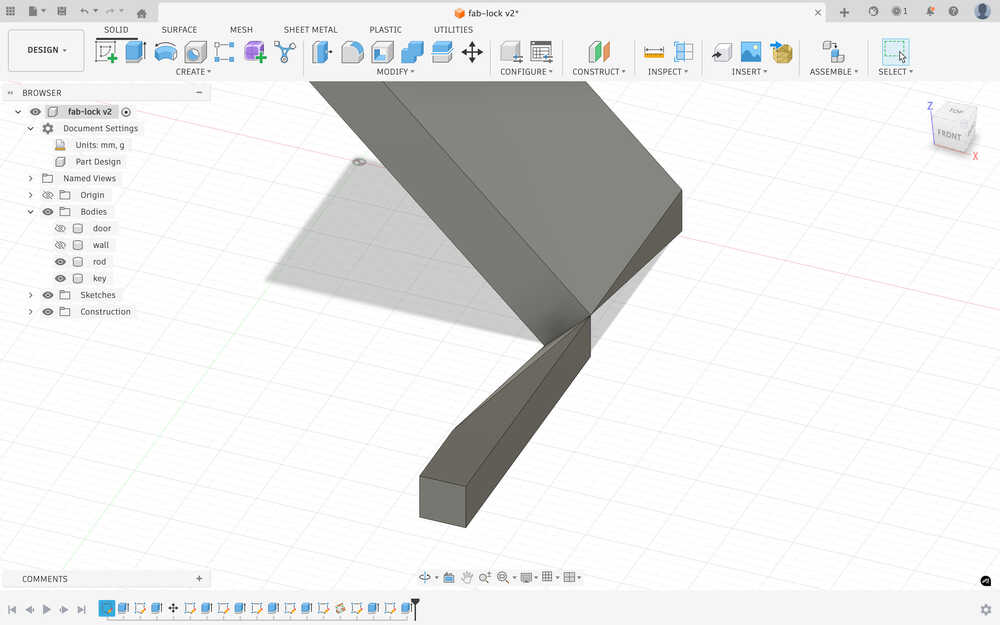This screenshot has width=1000, height=625.
Task: Toggle visibility of the Sketches folder
Action: click(x=47, y=295)
